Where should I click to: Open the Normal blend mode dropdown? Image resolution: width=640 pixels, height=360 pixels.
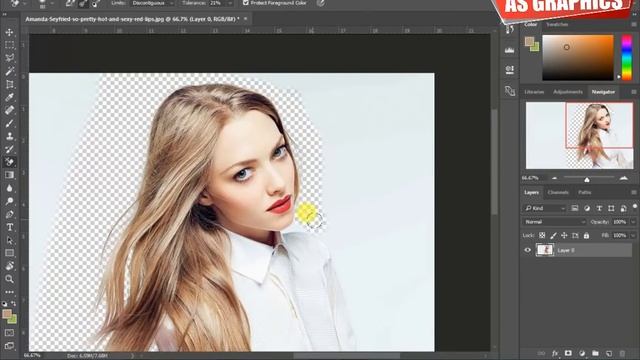[x=554, y=222]
